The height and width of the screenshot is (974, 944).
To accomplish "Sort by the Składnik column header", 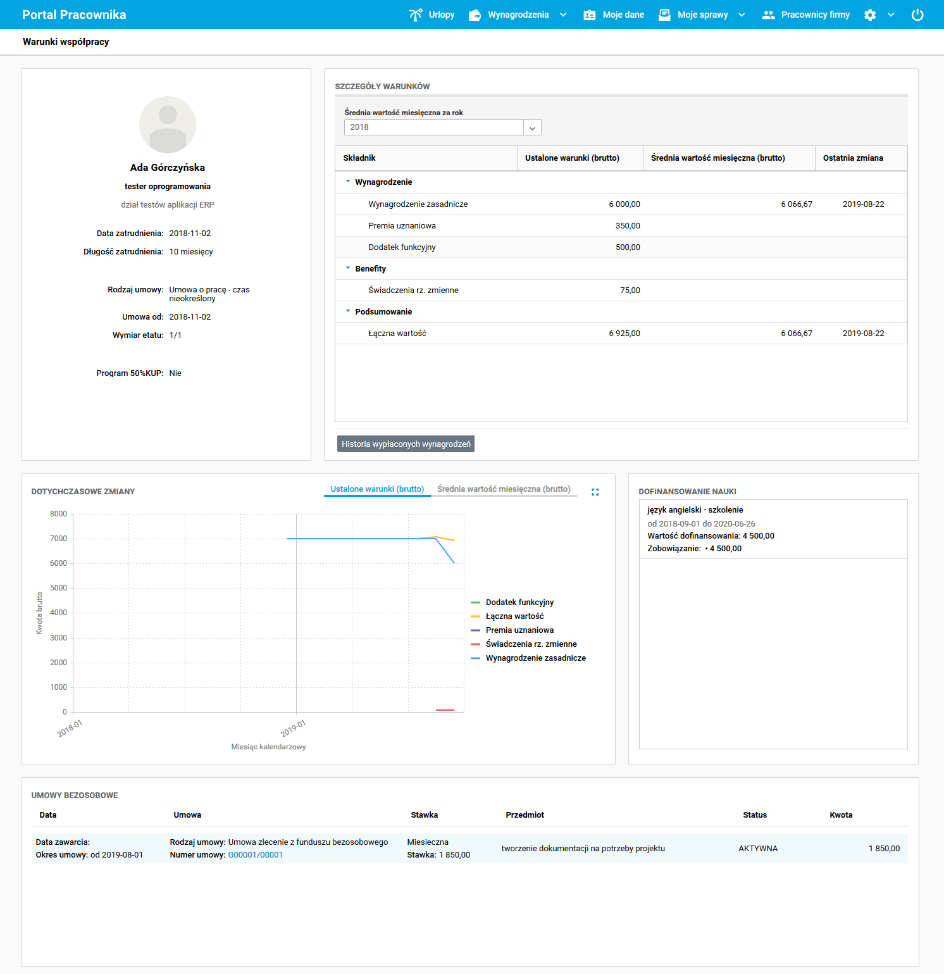I will click(426, 158).
